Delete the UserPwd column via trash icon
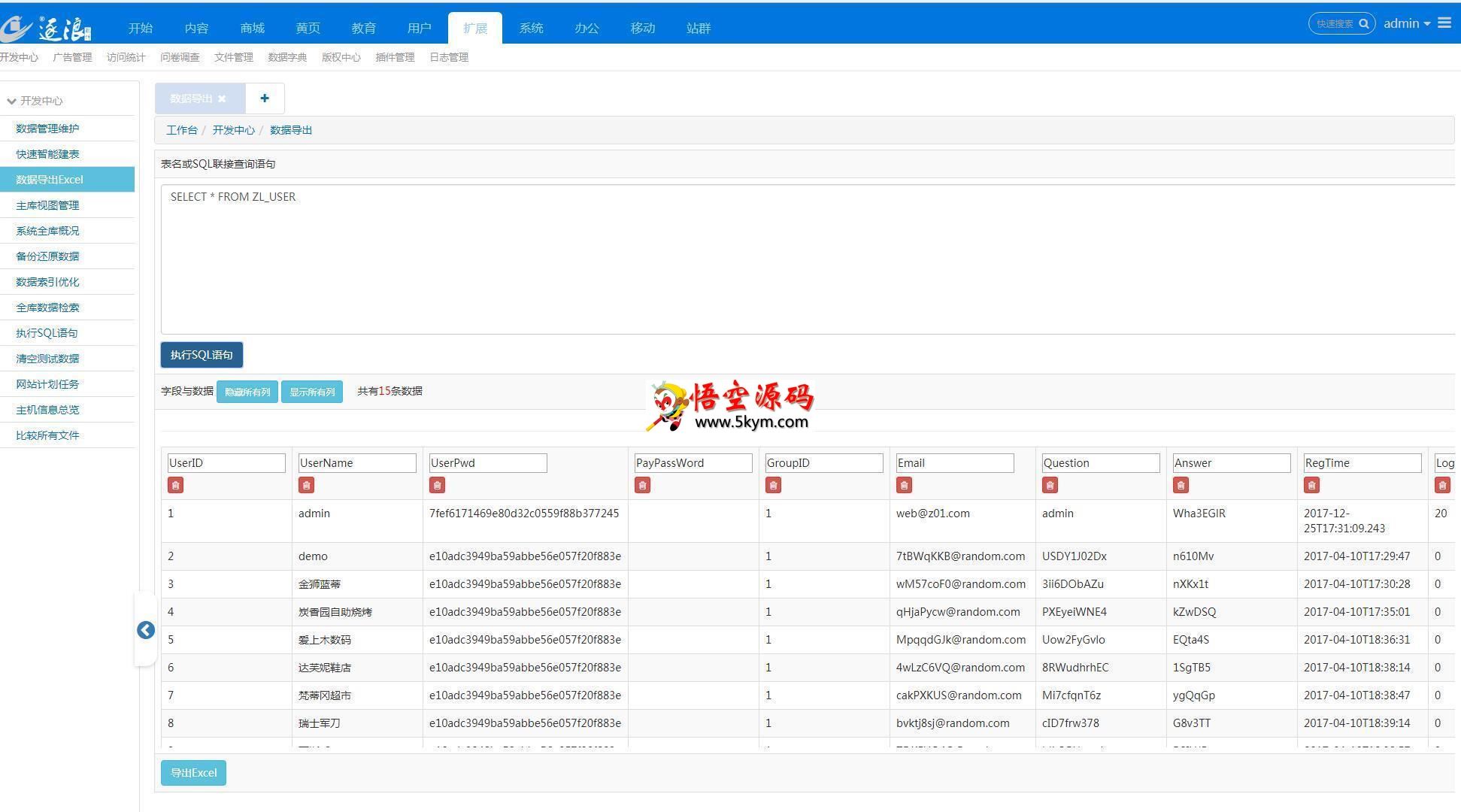1461x812 pixels. click(437, 486)
